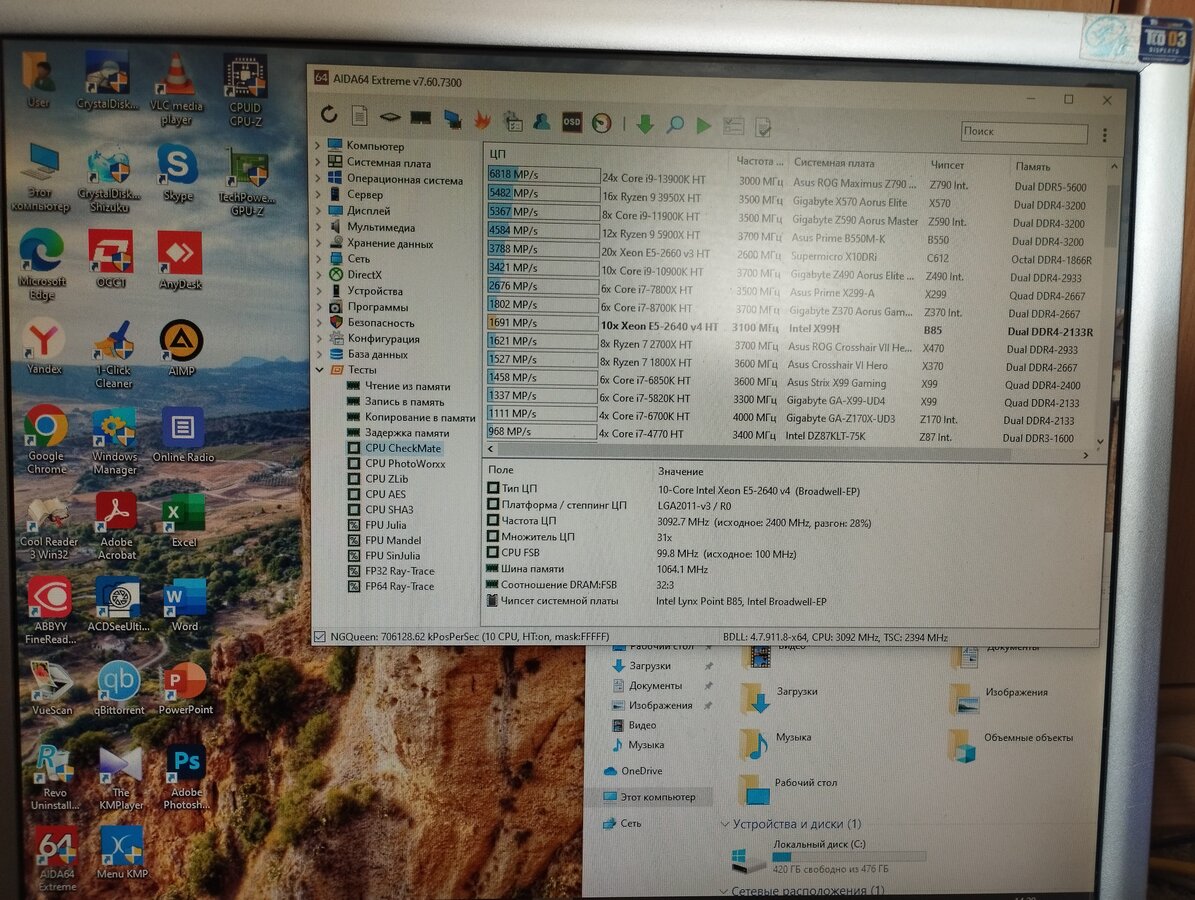1195x900 pixels.
Task: Select OneDrive in Explorer navigation pane
Action: coord(641,770)
